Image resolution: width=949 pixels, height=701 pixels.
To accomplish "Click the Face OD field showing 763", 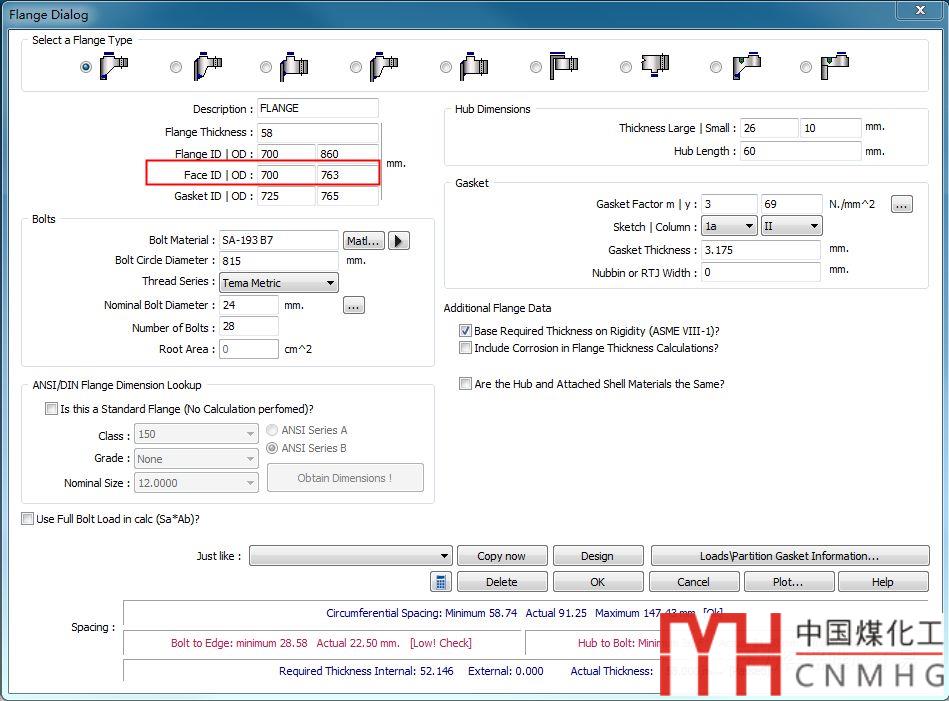I will click(347, 175).
